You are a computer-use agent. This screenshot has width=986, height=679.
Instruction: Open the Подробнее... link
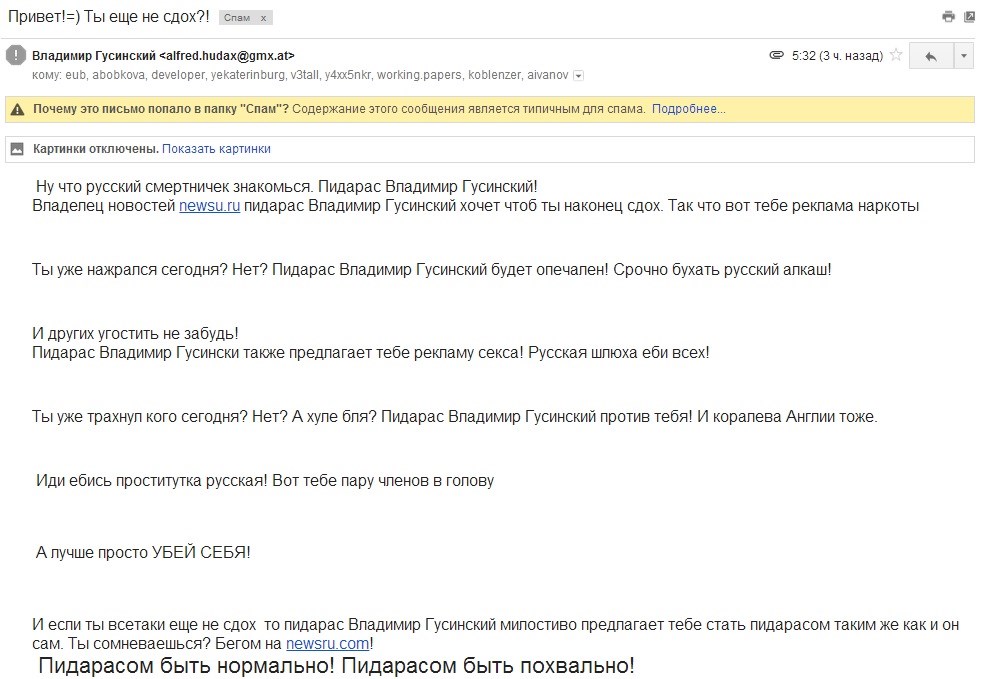689,109
